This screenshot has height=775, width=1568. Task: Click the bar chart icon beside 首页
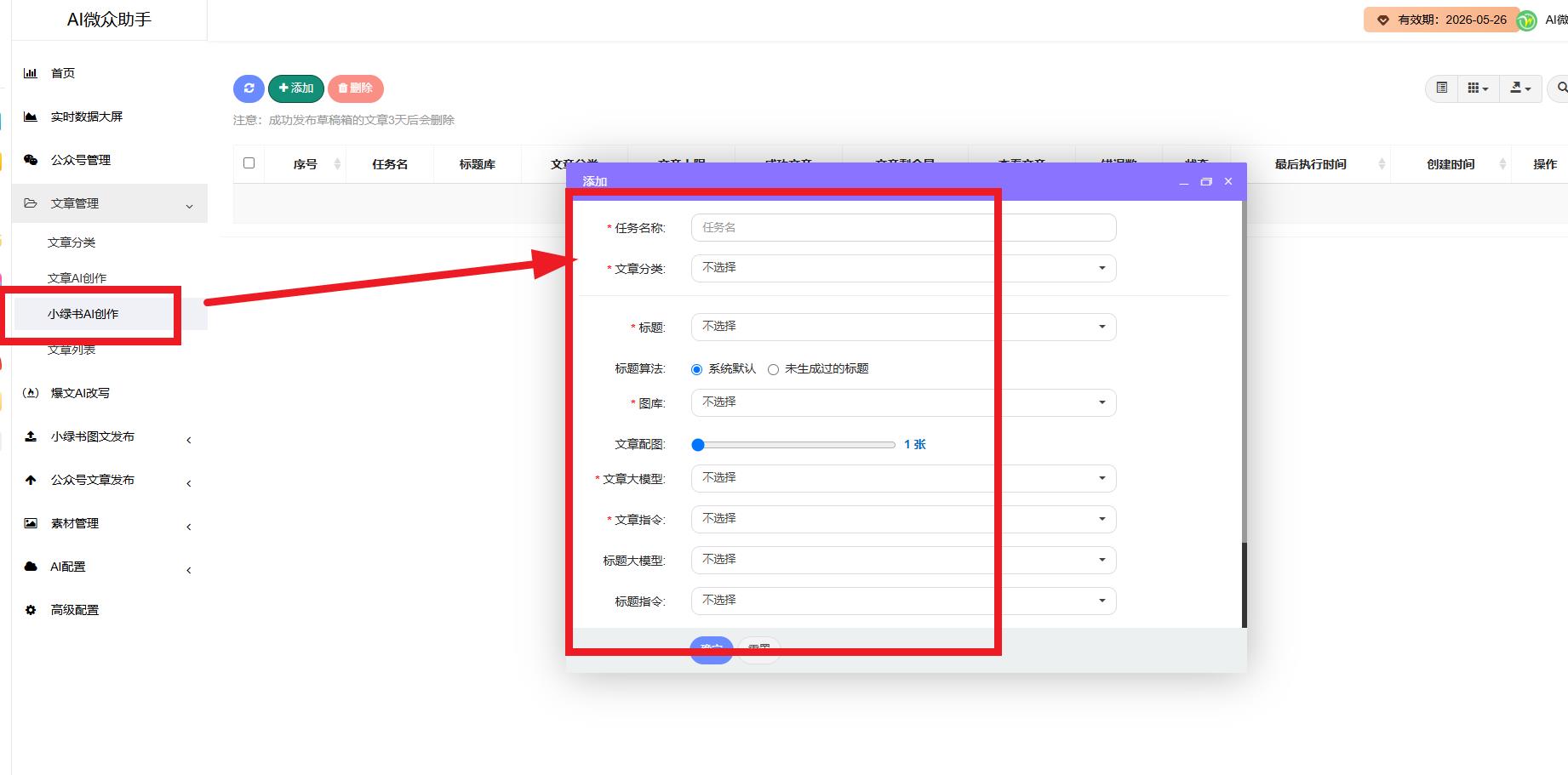click(x=31, y=73)
